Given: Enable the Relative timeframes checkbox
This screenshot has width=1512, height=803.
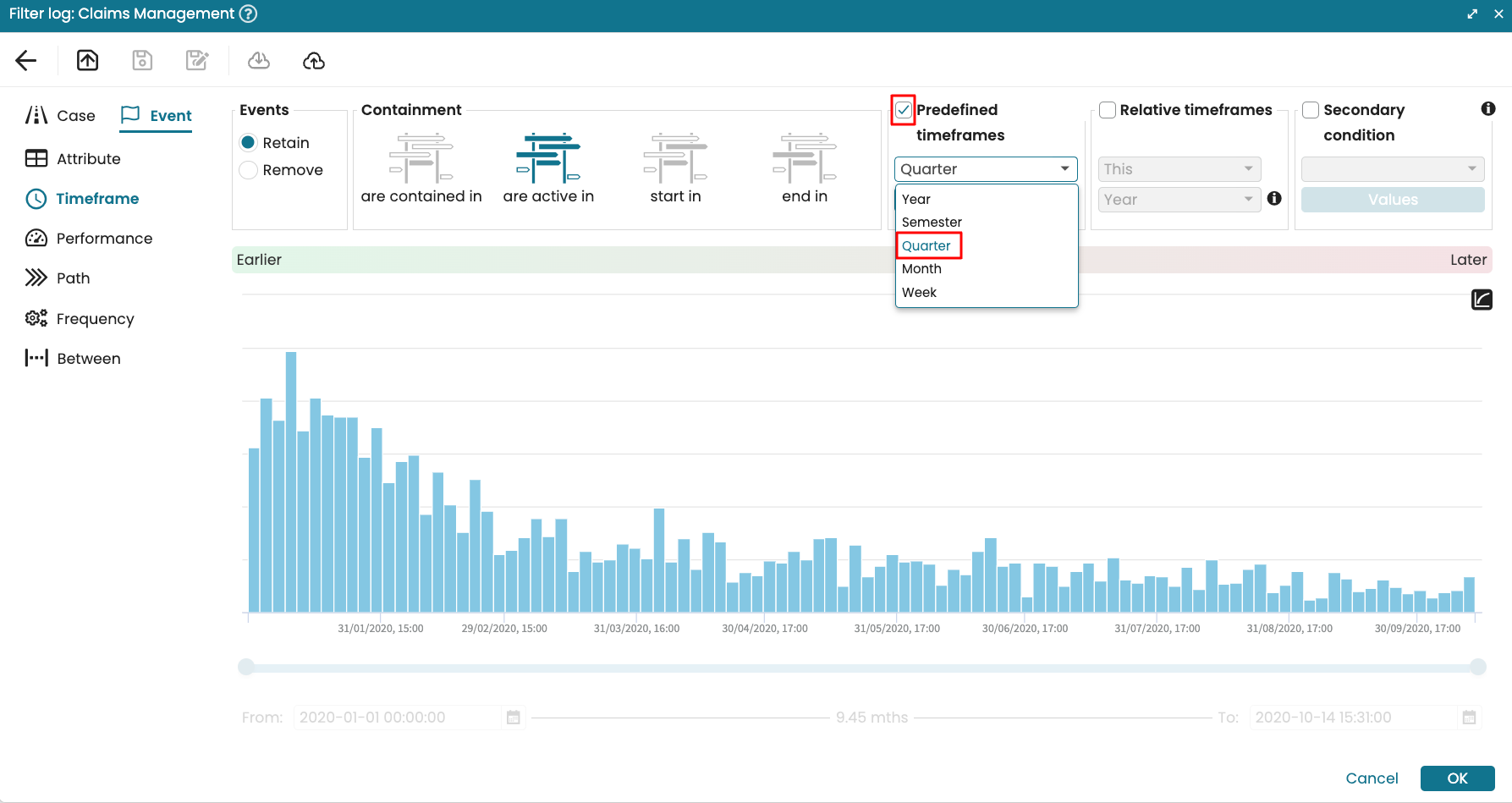Looking at the screenshot, I should [1107, 110].
